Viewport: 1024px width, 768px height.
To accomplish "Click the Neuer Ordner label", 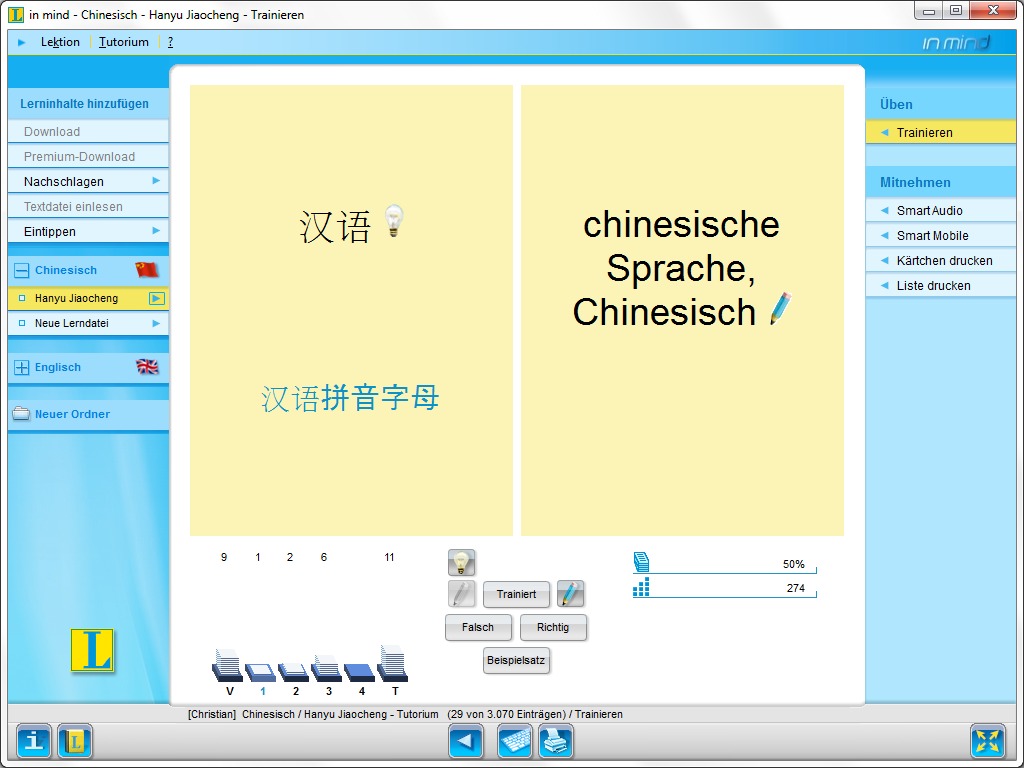I will click(72, 414).
